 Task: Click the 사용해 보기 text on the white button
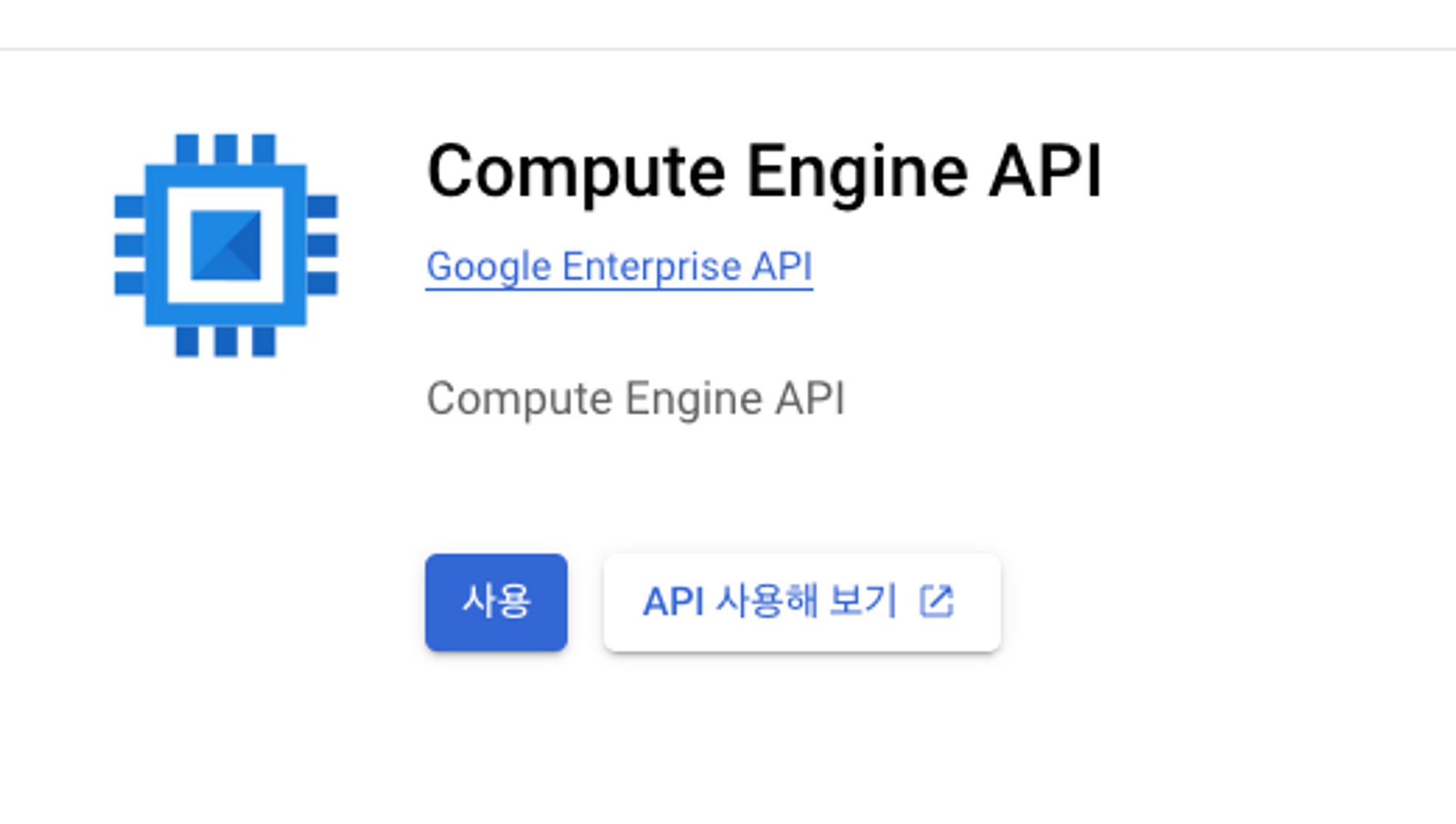tap(807, 601)
